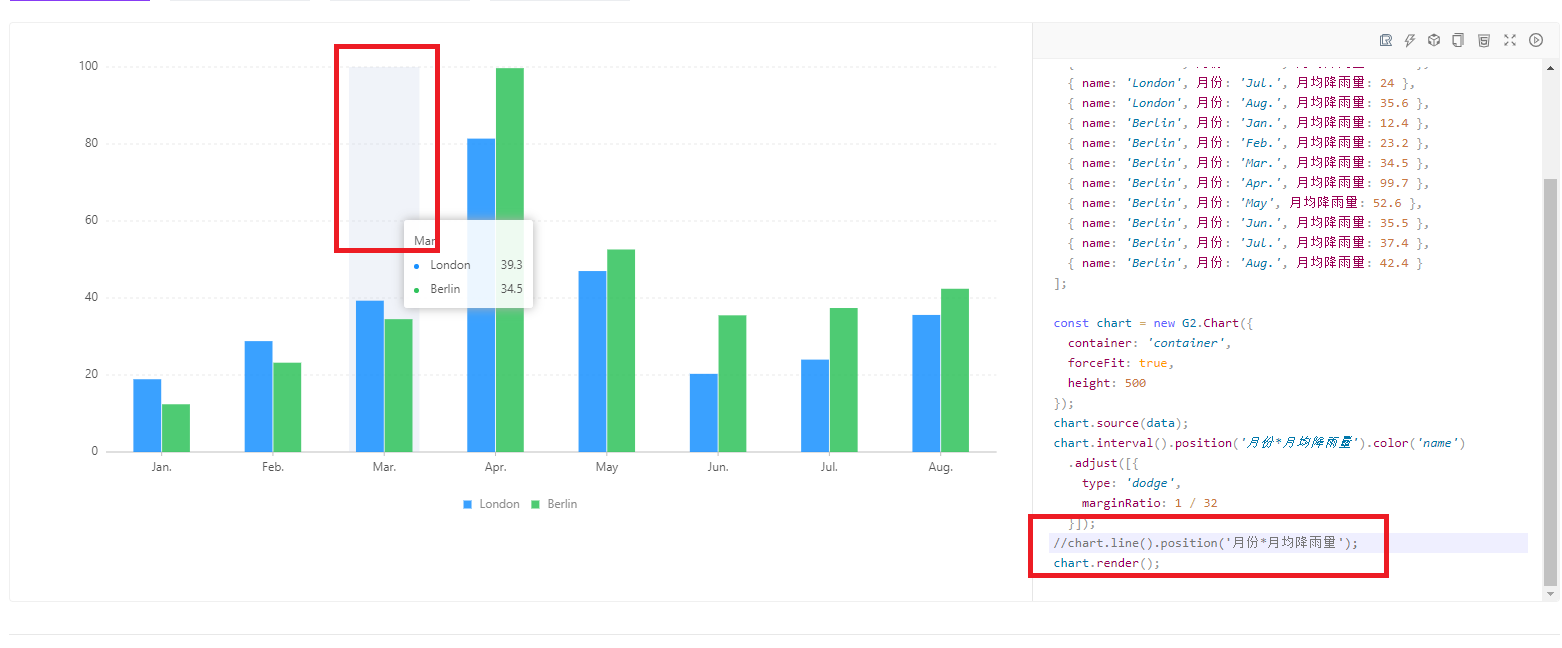
Task: Copy the code snippet to clipboard
Action: [x=1457, y=40]
